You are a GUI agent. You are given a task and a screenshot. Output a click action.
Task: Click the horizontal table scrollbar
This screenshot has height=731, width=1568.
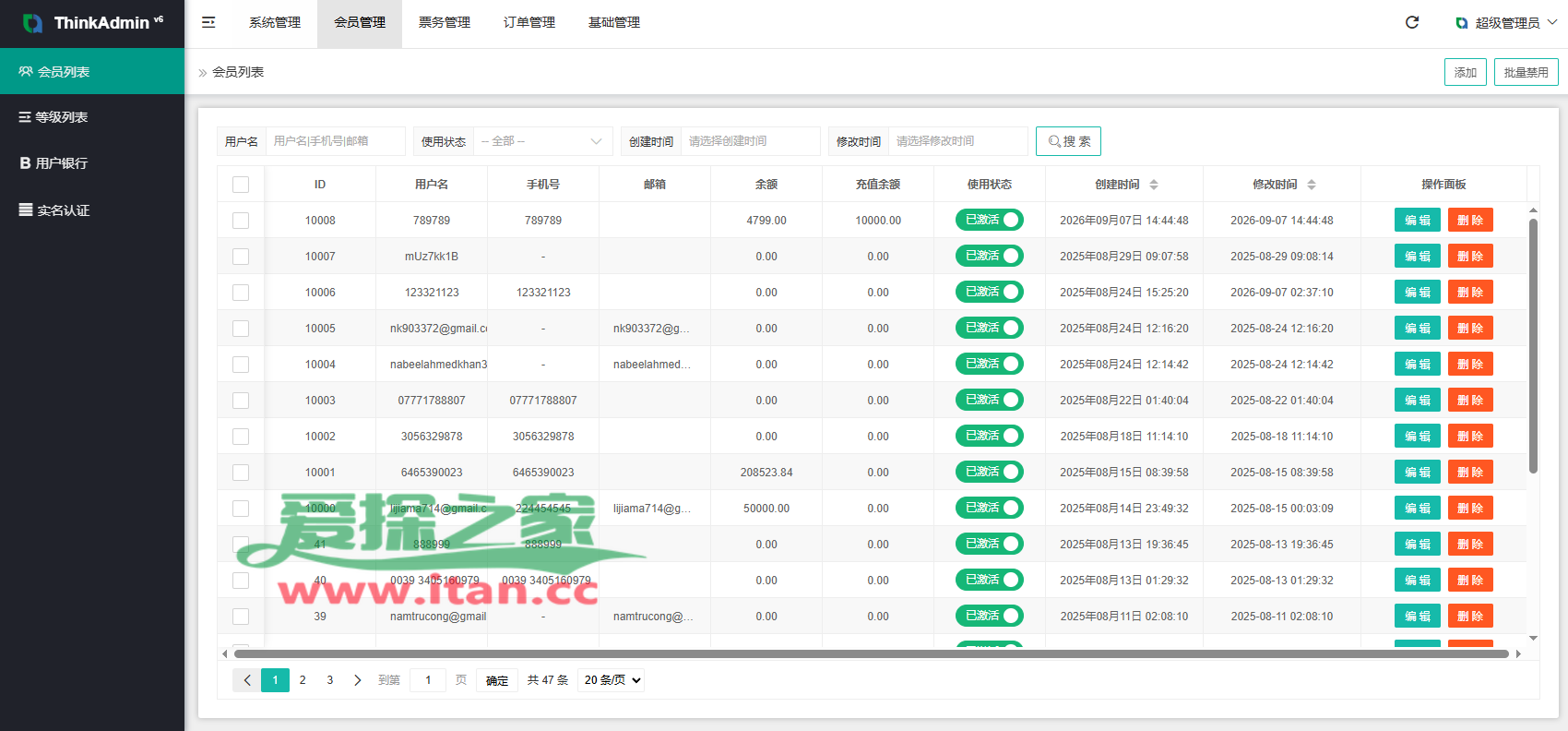pyautogui.click(x=872, y=653)
